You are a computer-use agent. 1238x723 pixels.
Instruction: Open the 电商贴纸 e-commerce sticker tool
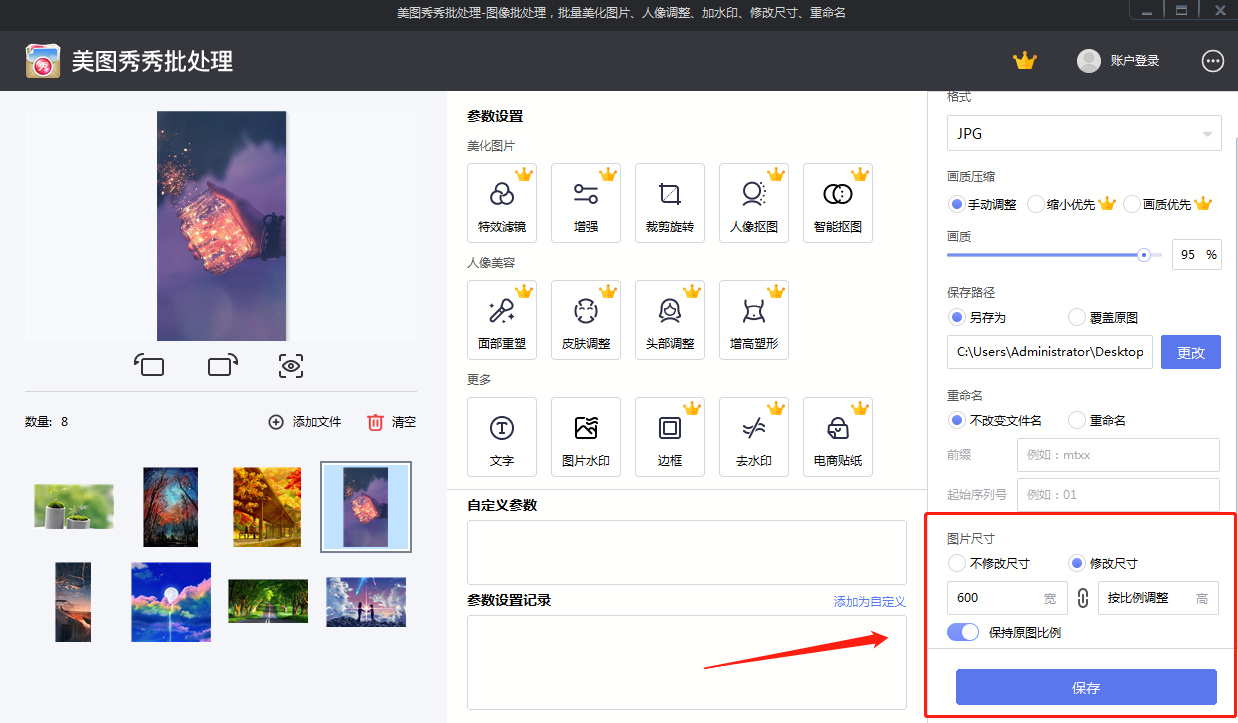coord(838,437)
